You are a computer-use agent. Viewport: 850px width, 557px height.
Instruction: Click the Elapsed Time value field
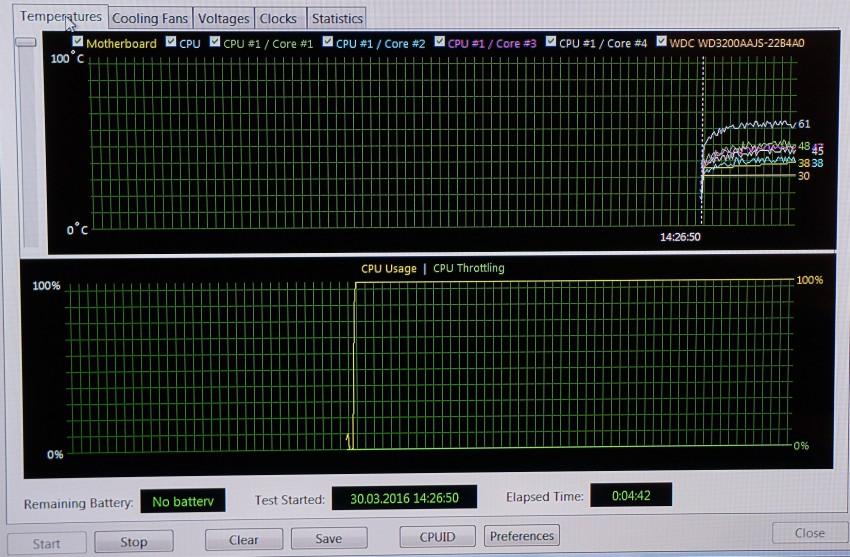tap(630, 495)
